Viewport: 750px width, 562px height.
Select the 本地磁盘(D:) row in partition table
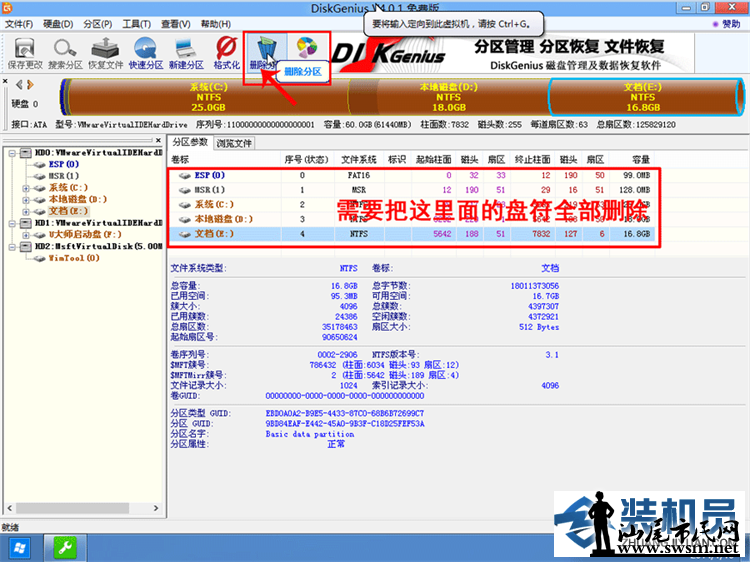[413, 219]
